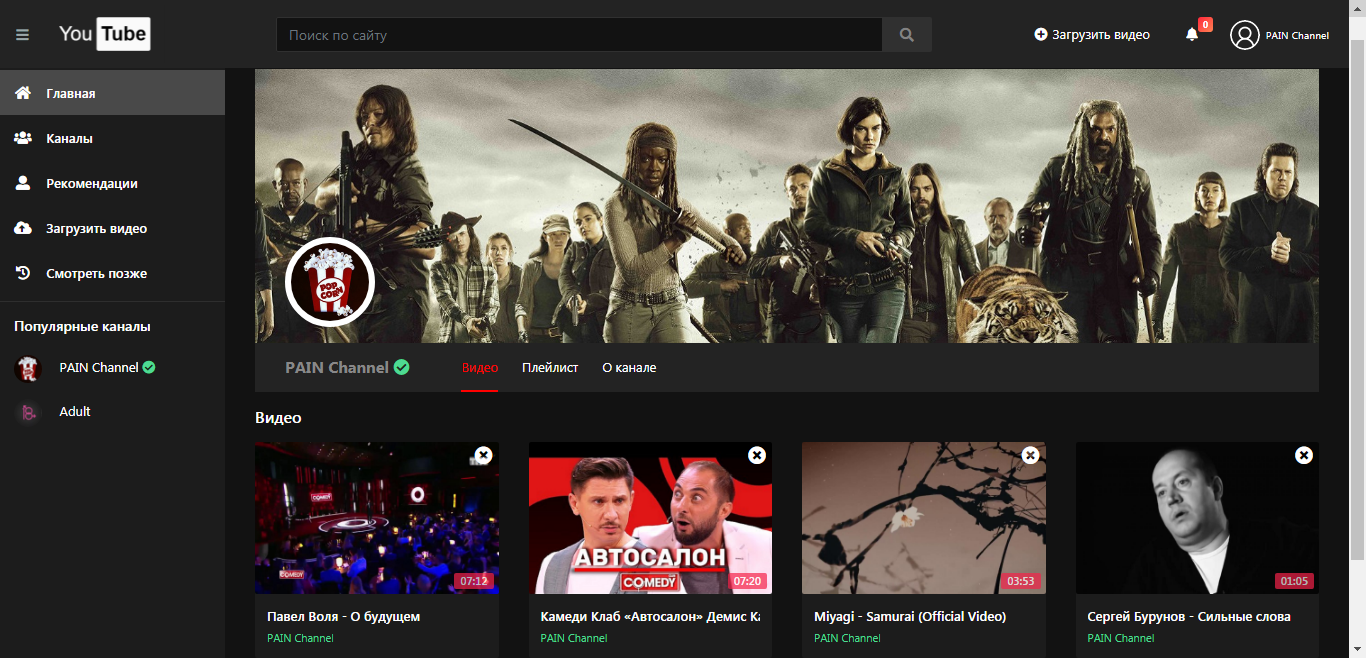Open the О канале tab
The image size is (1366, 658).
(629, 368)
